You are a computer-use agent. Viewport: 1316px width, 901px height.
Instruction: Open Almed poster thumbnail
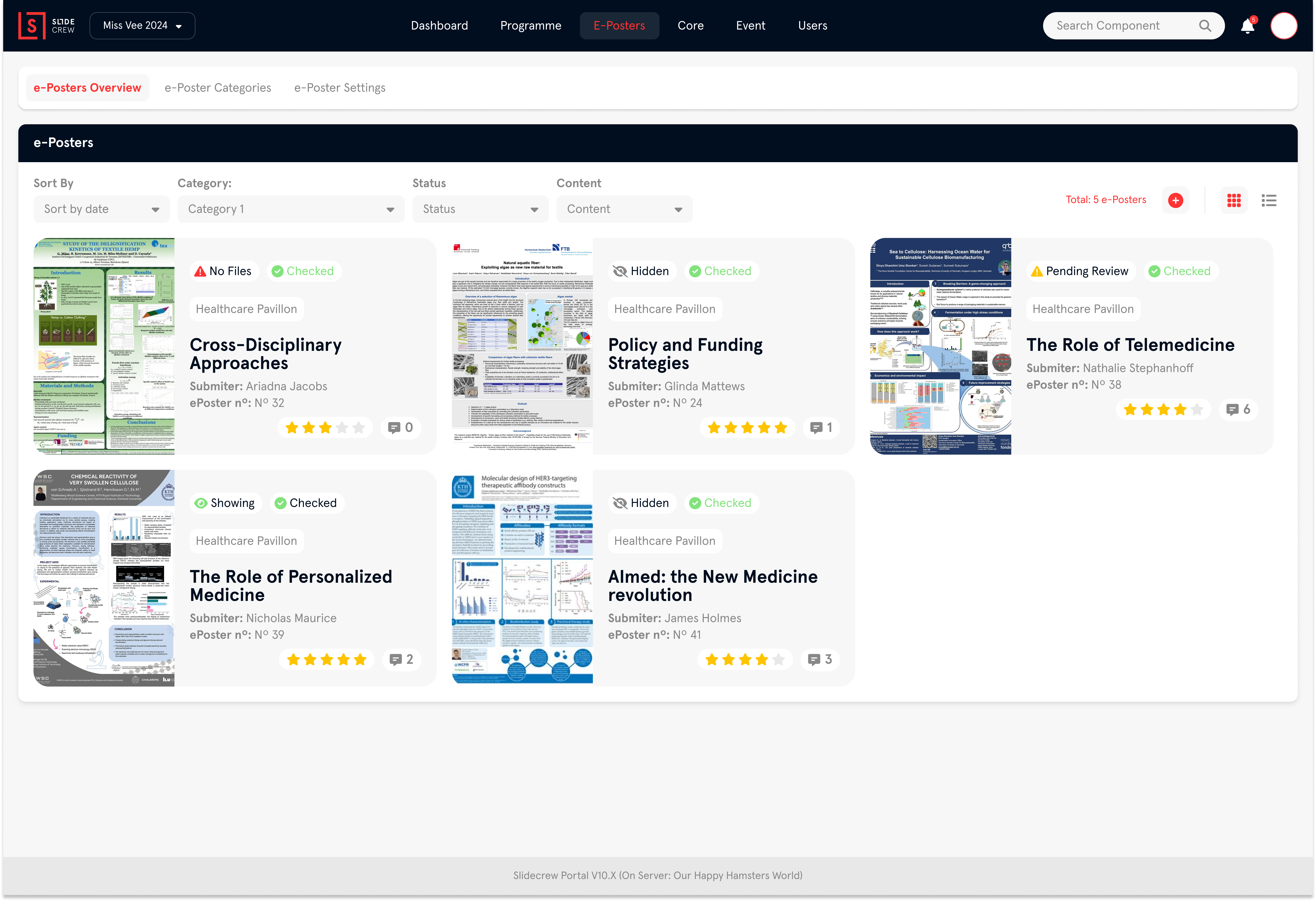pyautogui.click(x=522, y=578)
